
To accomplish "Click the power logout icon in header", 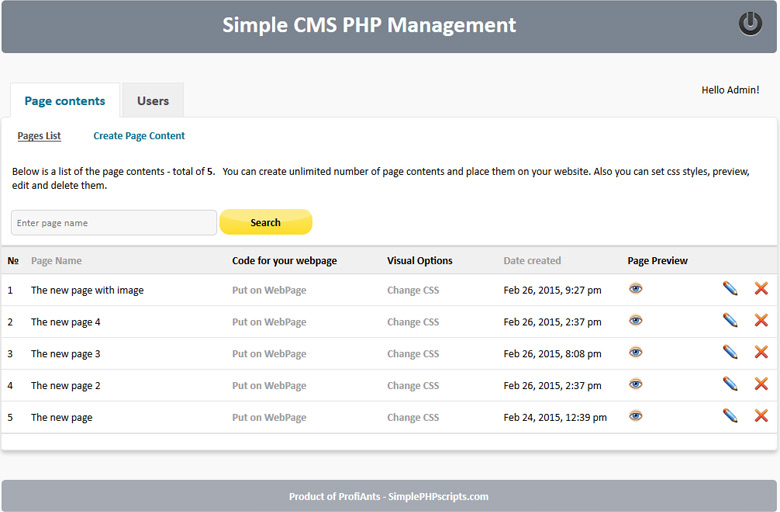I will pos(750,23).
